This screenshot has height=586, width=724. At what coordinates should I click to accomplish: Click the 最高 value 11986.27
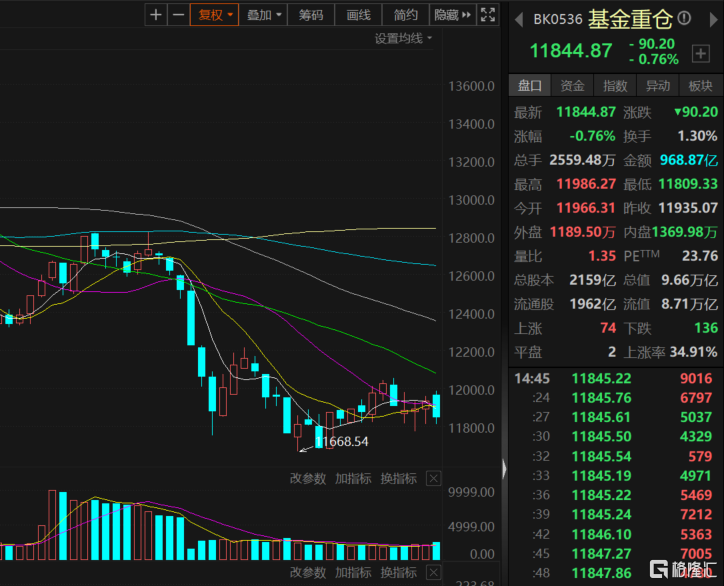click(586, 184)
